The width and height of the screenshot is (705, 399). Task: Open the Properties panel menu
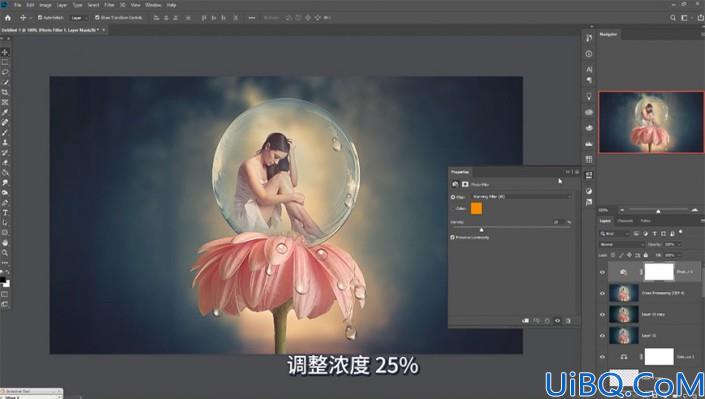coord(577,172)
